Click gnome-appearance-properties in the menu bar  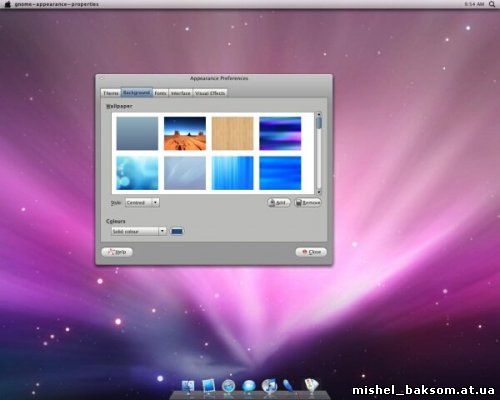pyautogui.click(x=57, y=4)
